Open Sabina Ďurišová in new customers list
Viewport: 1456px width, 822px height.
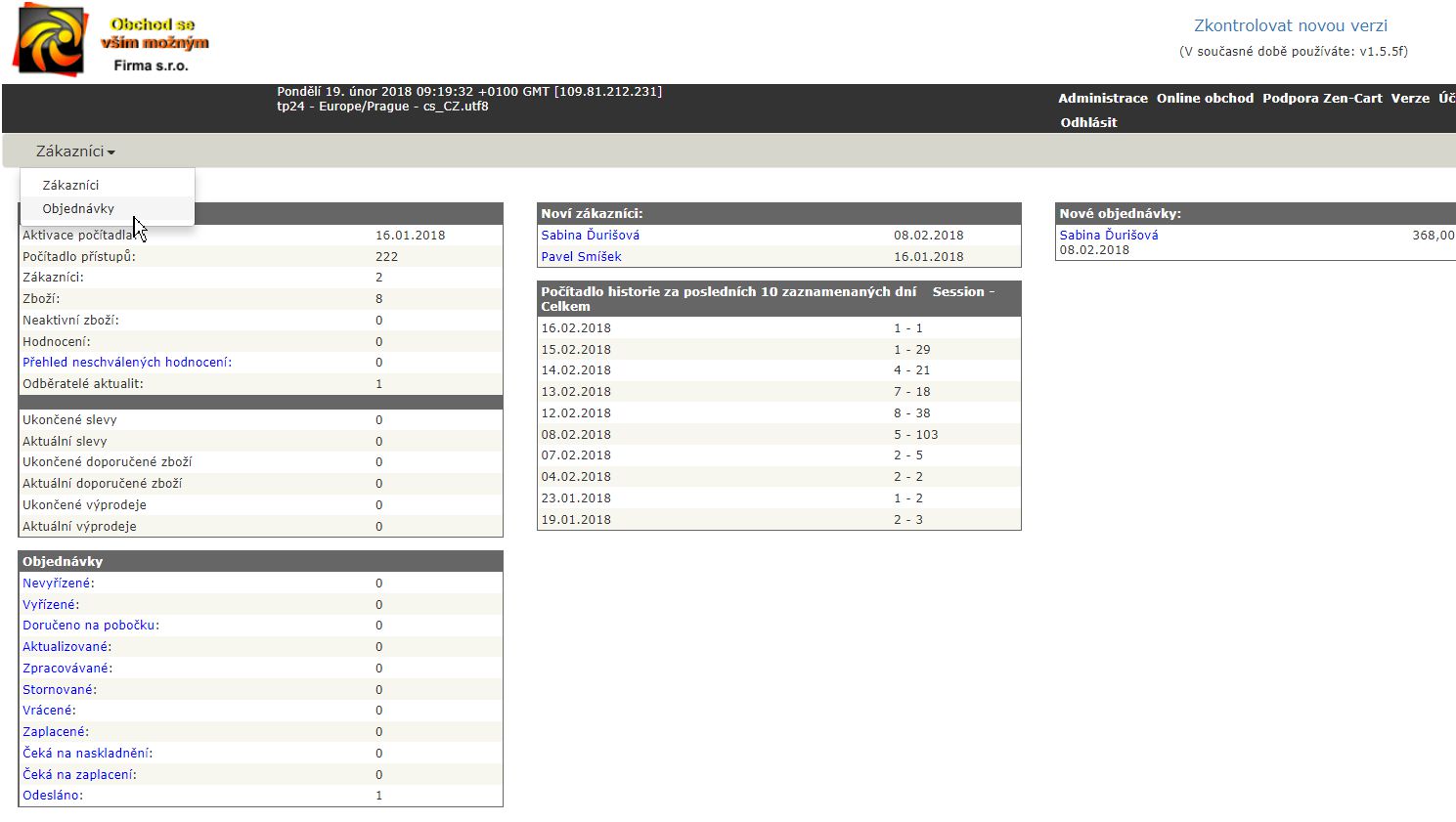(x=590, y=235)
